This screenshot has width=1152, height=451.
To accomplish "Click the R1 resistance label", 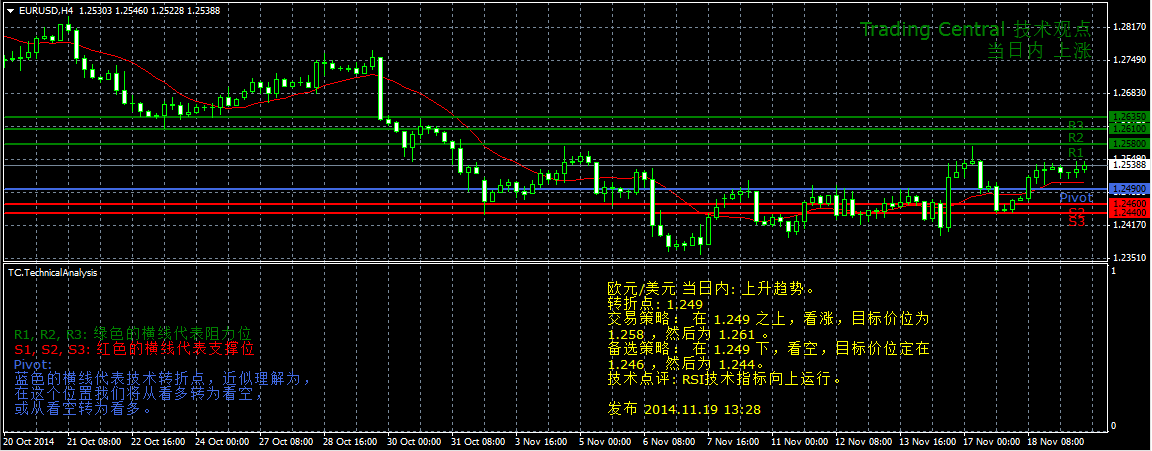I will pos(1076,152).
